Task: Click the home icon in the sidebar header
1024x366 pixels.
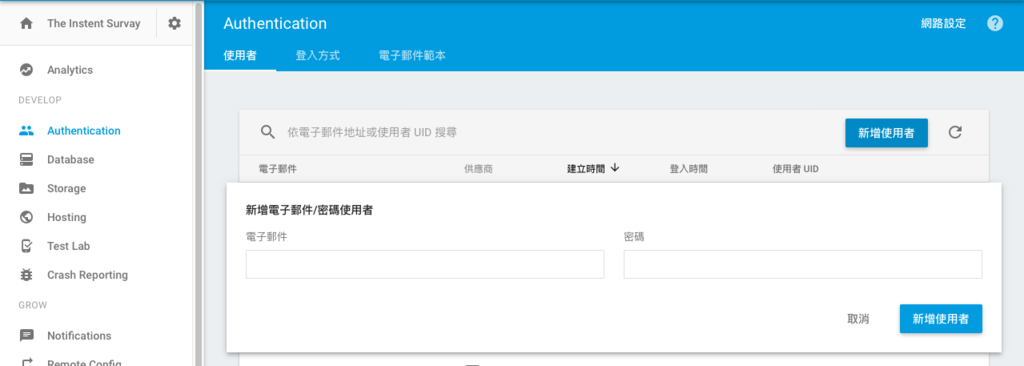Action: coord(26,24)
